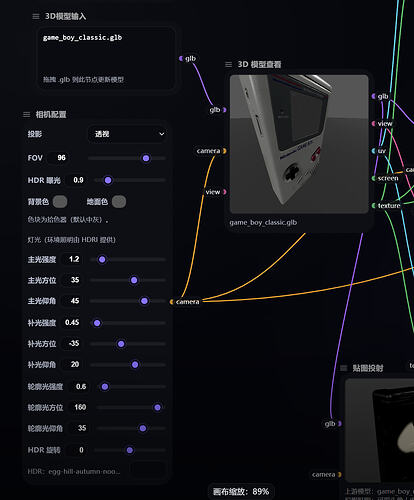
Task: Click the FOV slider handle
Action: 146,158
